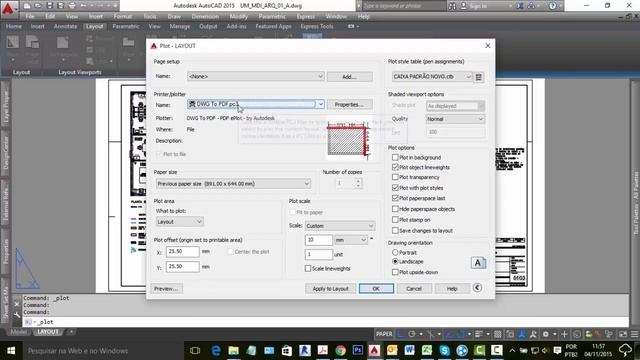Open Adobe Acrobat taskbar icon
This screenshot has width=640, height=360.
tap(322, 351)
